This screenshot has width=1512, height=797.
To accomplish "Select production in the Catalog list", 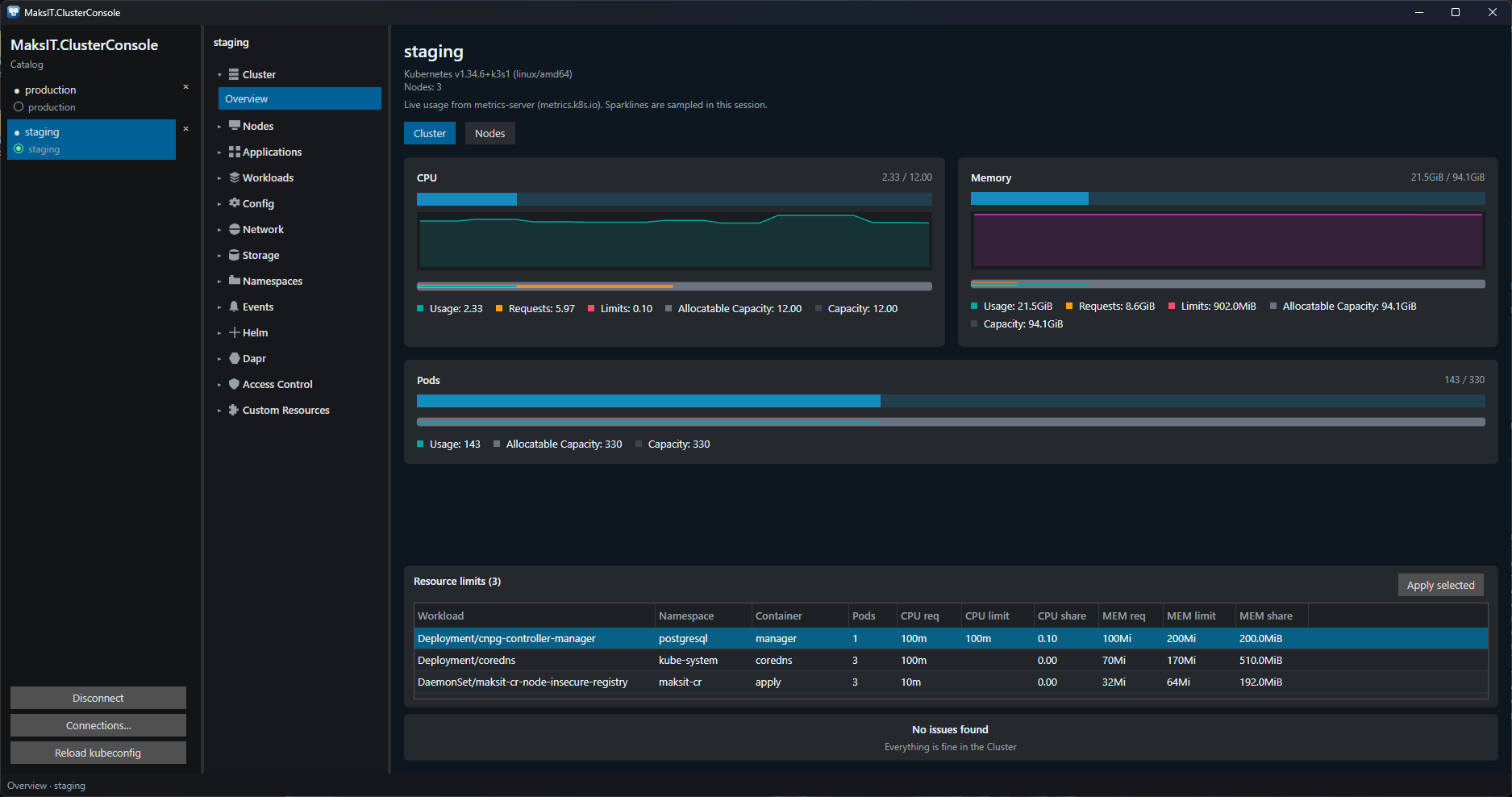I will click(92, 98).
